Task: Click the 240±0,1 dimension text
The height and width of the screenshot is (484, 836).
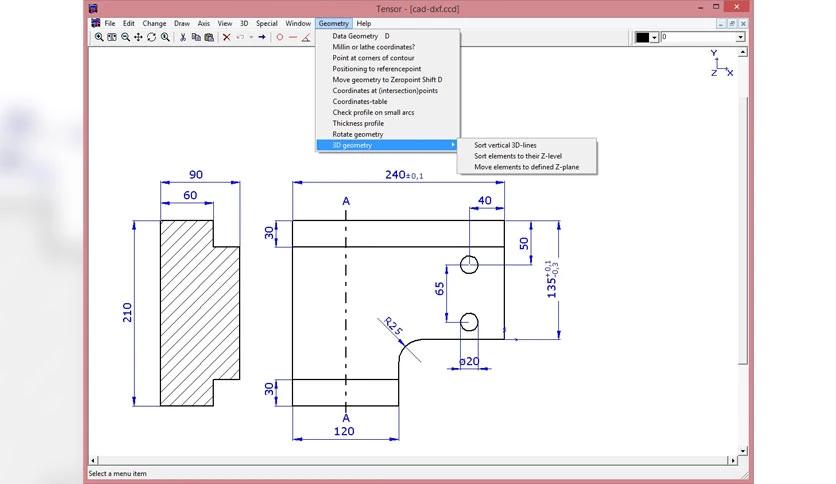Action: click(404, 175)
